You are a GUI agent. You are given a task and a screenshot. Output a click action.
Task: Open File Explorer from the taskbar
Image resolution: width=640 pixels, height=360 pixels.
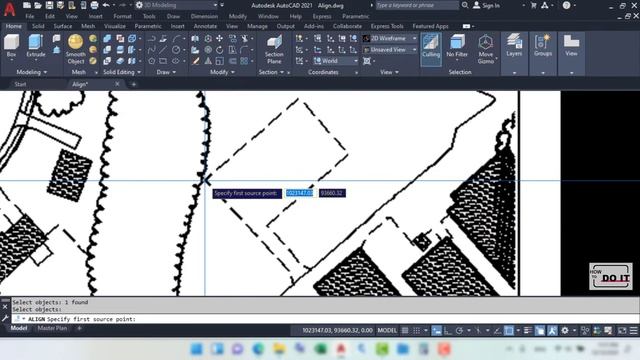click(279, 349)
